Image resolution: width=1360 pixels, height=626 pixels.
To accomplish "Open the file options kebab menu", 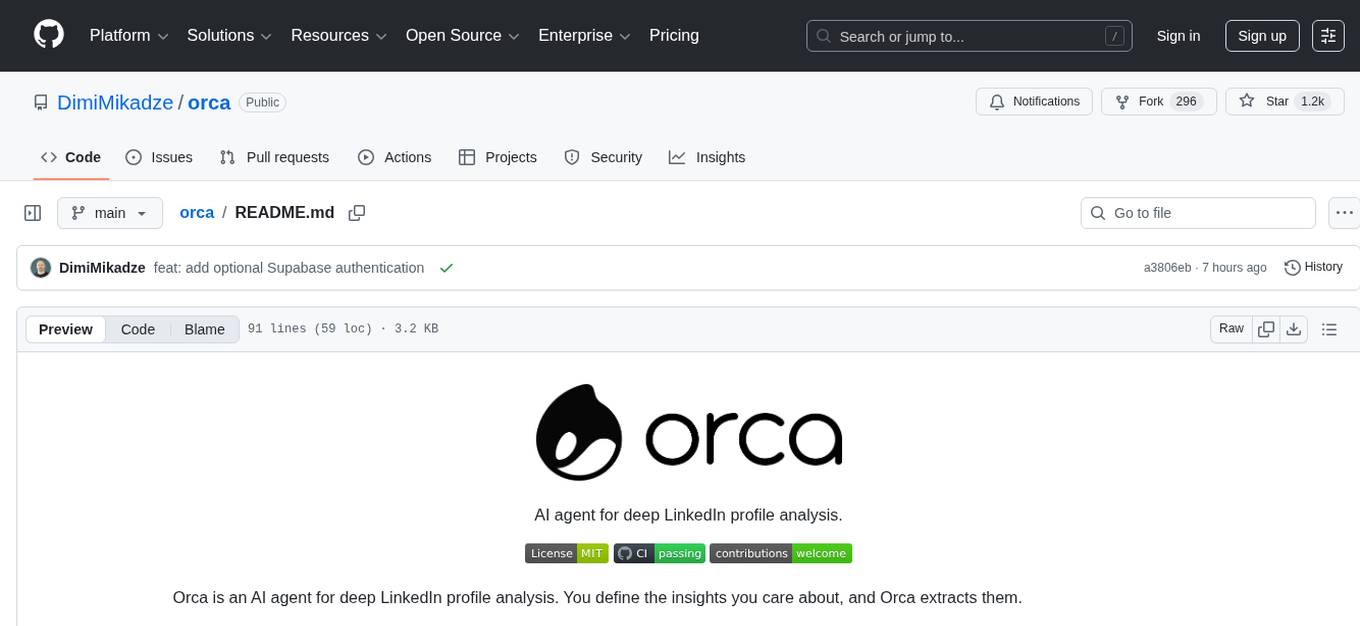I will click(1344, 212).
